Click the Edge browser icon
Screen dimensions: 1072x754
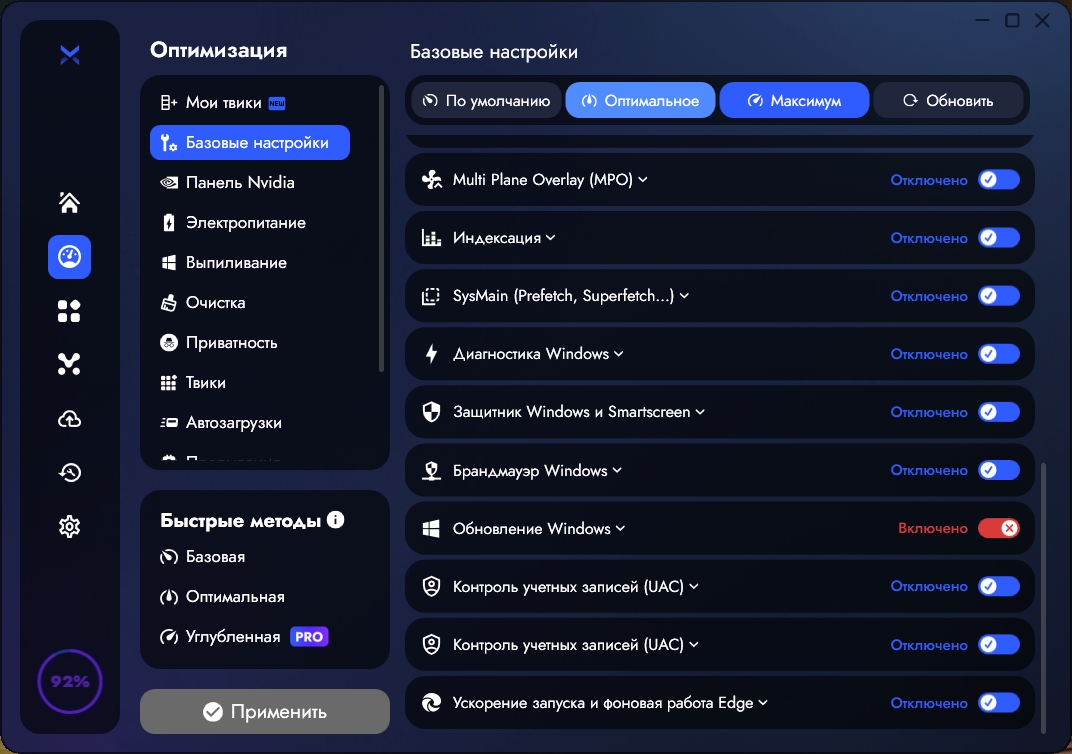click(x=431, y=703)
